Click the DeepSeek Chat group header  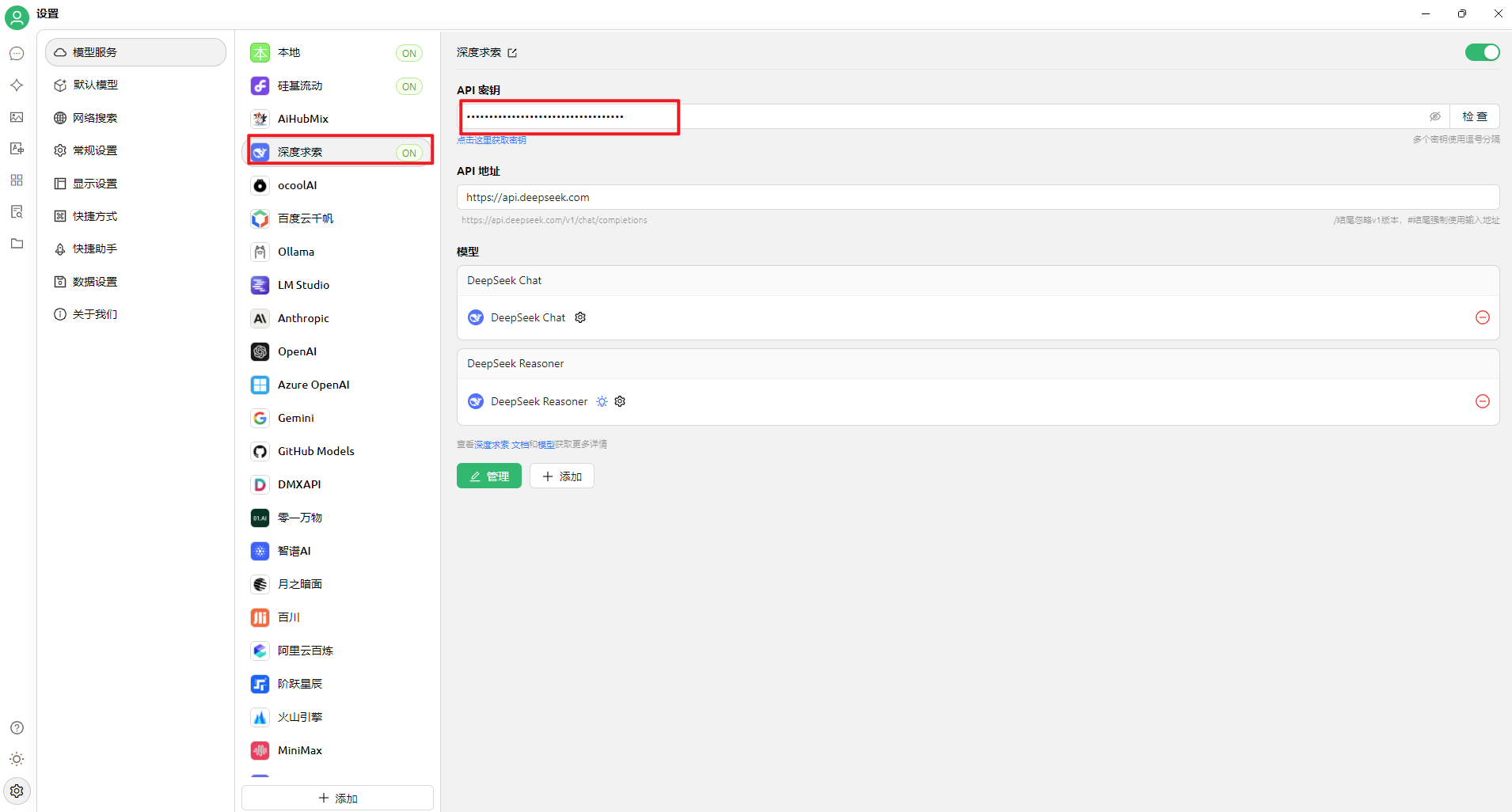point(978,280)
